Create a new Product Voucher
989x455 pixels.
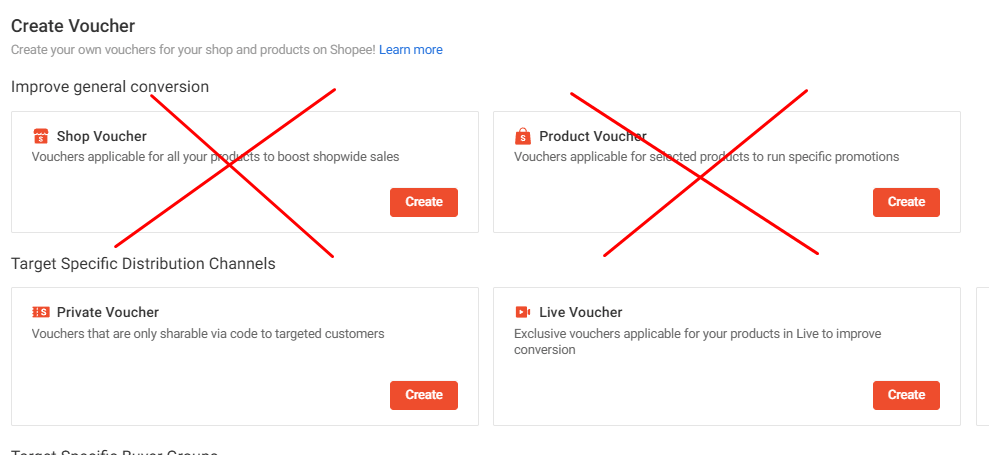coord(906,202)
